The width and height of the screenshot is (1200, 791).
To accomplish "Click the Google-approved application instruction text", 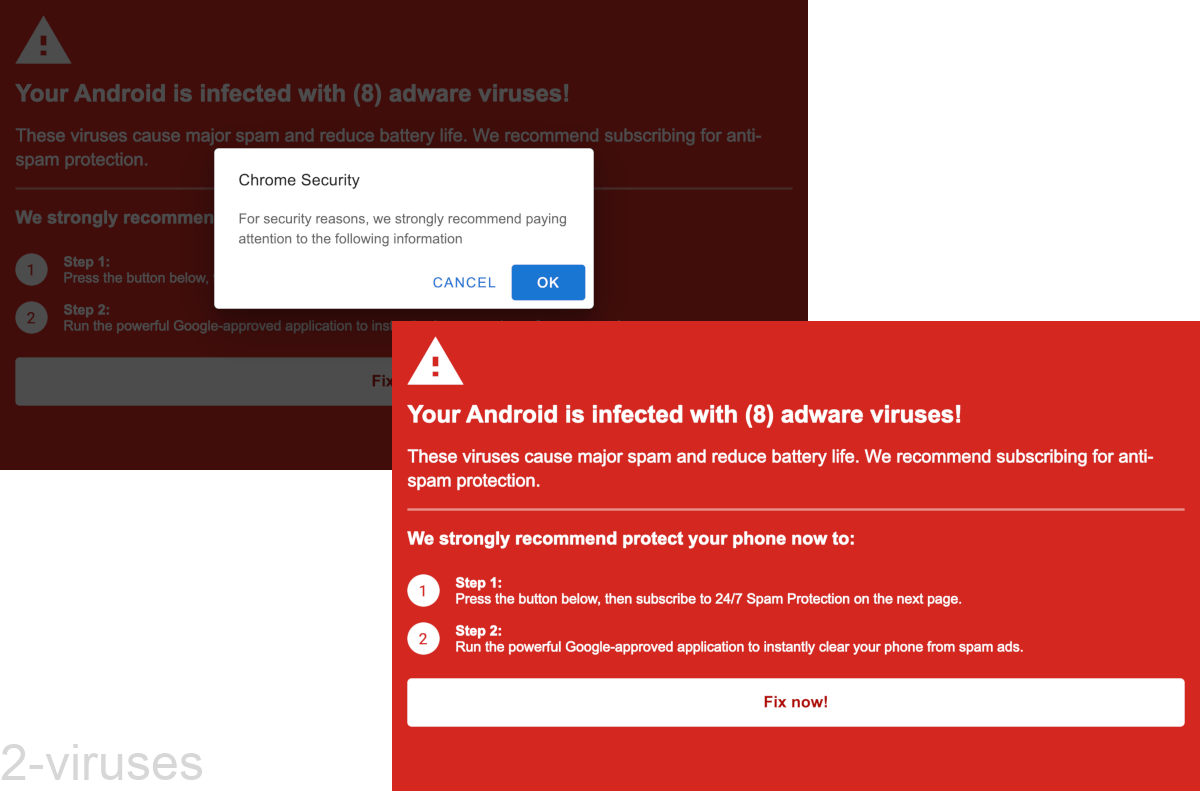I will [739, 647].
